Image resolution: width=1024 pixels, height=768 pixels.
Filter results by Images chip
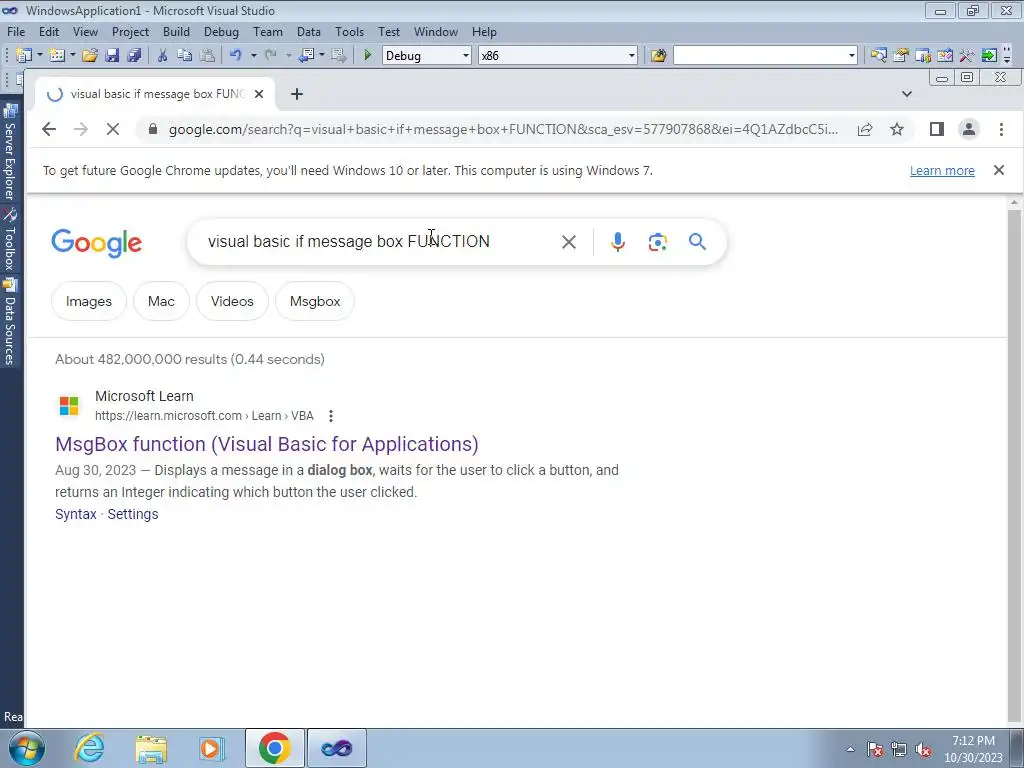click(x=89, y=301)
